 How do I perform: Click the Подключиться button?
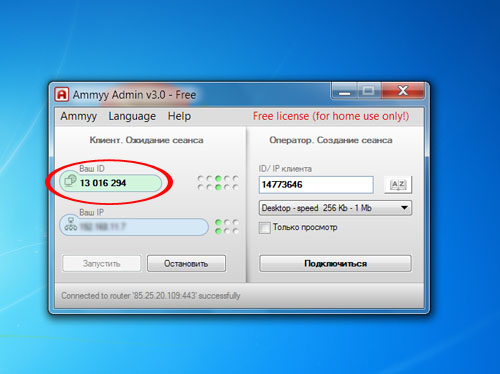click(x=335, y=264)
